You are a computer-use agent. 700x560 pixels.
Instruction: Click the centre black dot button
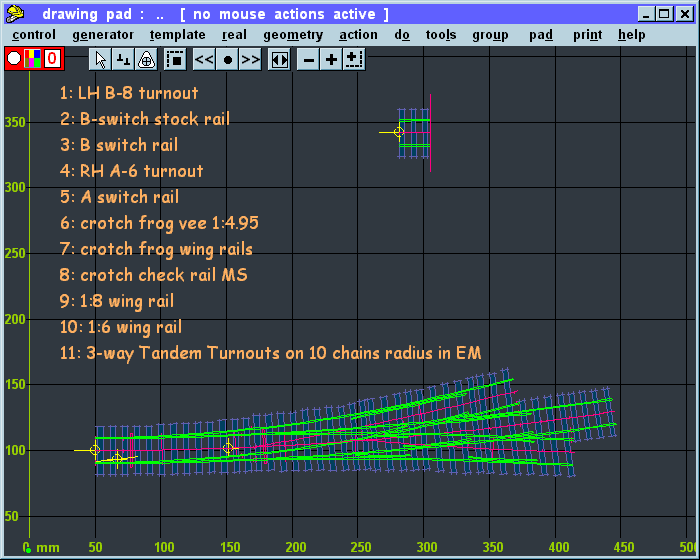[x=227, y=59]
